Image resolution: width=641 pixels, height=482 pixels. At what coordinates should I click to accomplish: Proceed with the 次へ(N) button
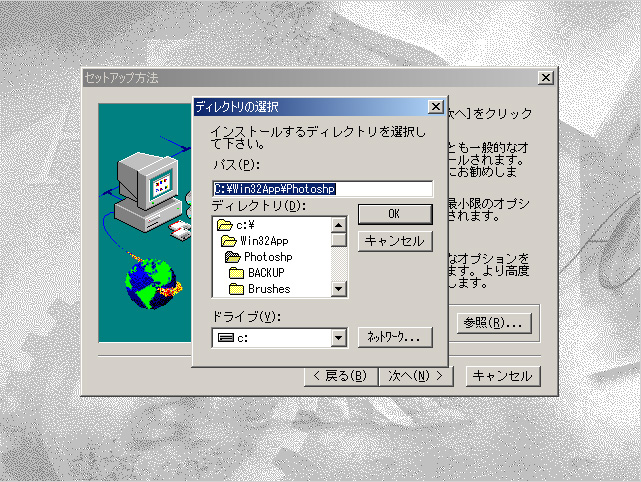(x=416, y=376)
